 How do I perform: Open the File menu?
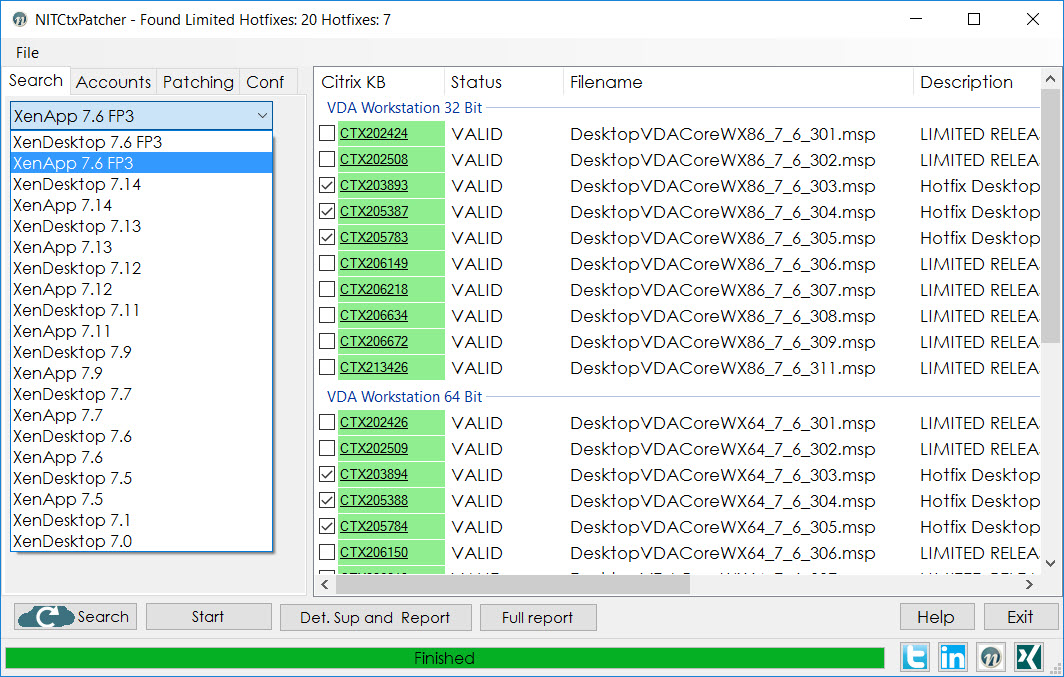click(27, 52)
